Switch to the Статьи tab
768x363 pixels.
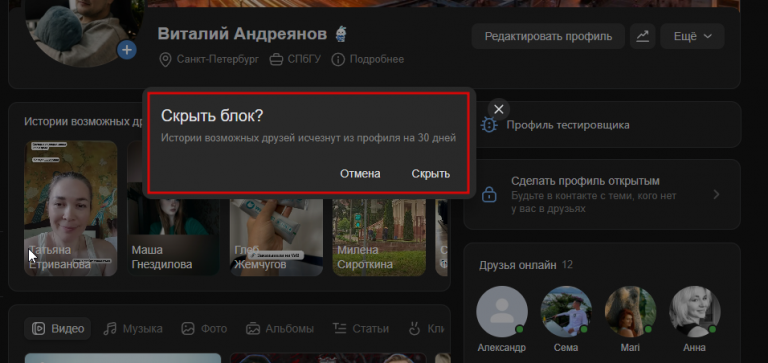pyautogui.click(x=360, y=329)
